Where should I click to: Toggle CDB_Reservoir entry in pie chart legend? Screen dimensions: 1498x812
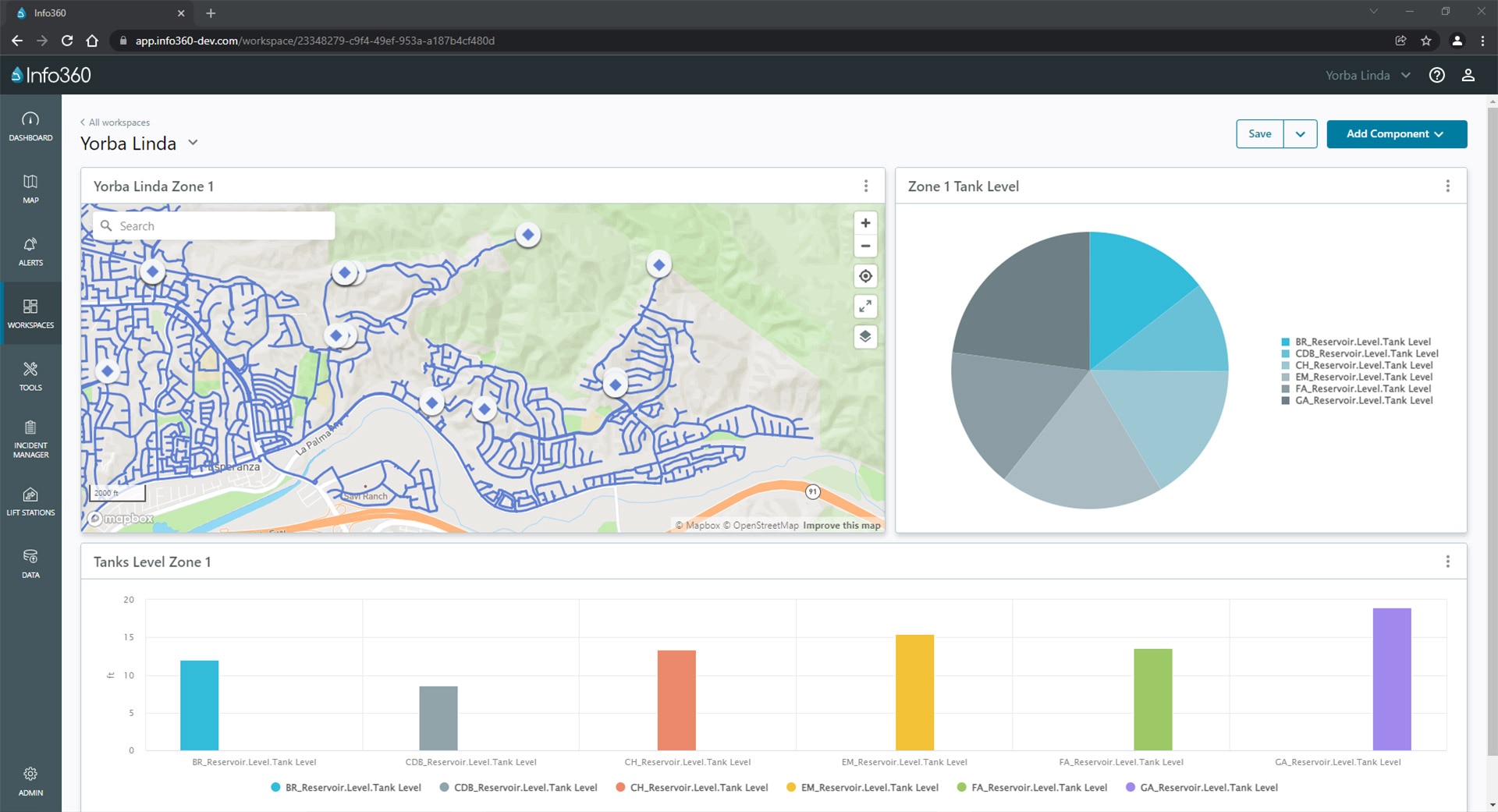(1365, 353)
